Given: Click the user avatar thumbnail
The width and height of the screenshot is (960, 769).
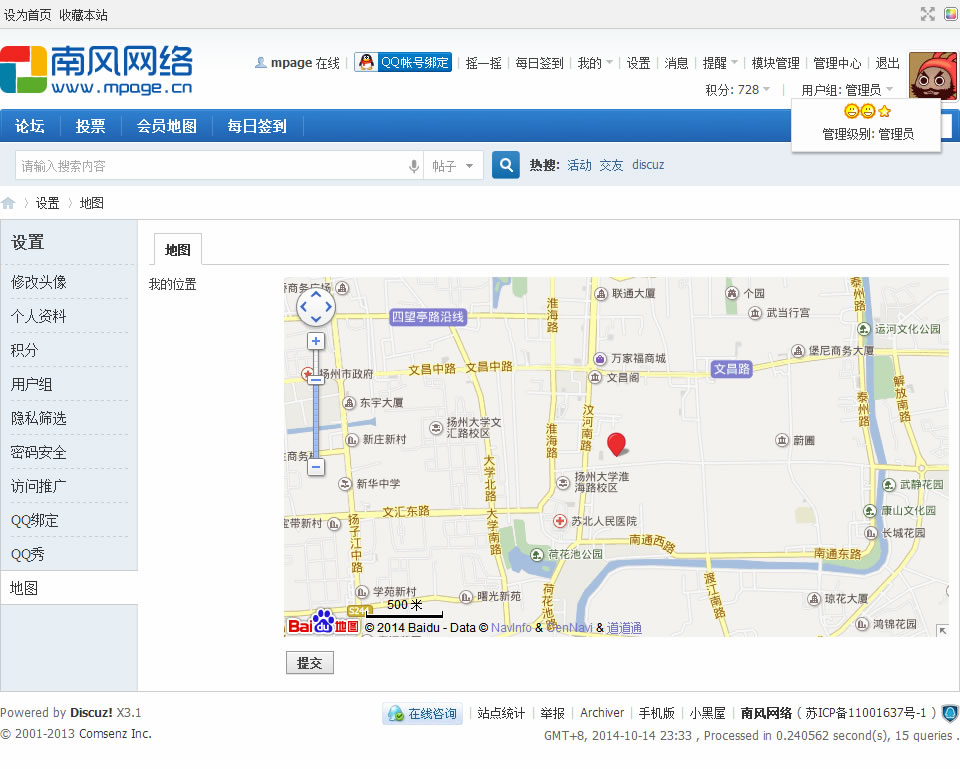Looking at the screenshot, I should pos(932,75).
